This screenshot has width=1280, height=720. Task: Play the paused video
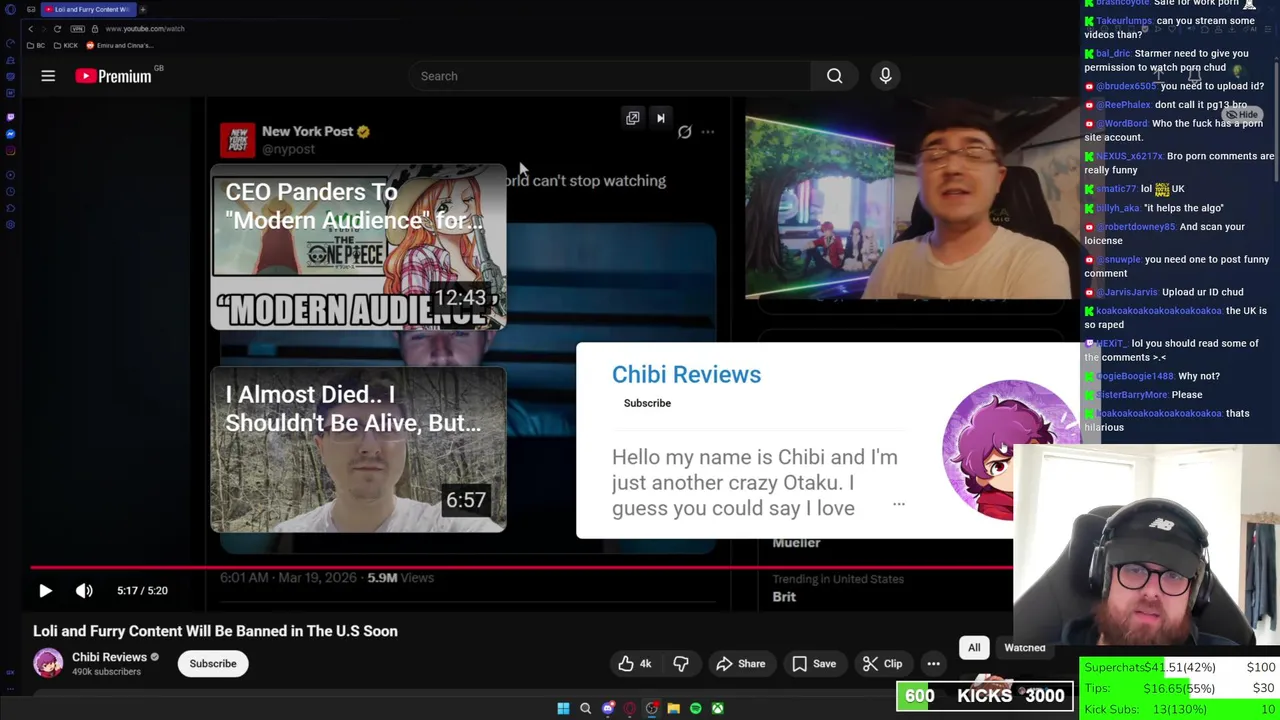coord(45,591)
